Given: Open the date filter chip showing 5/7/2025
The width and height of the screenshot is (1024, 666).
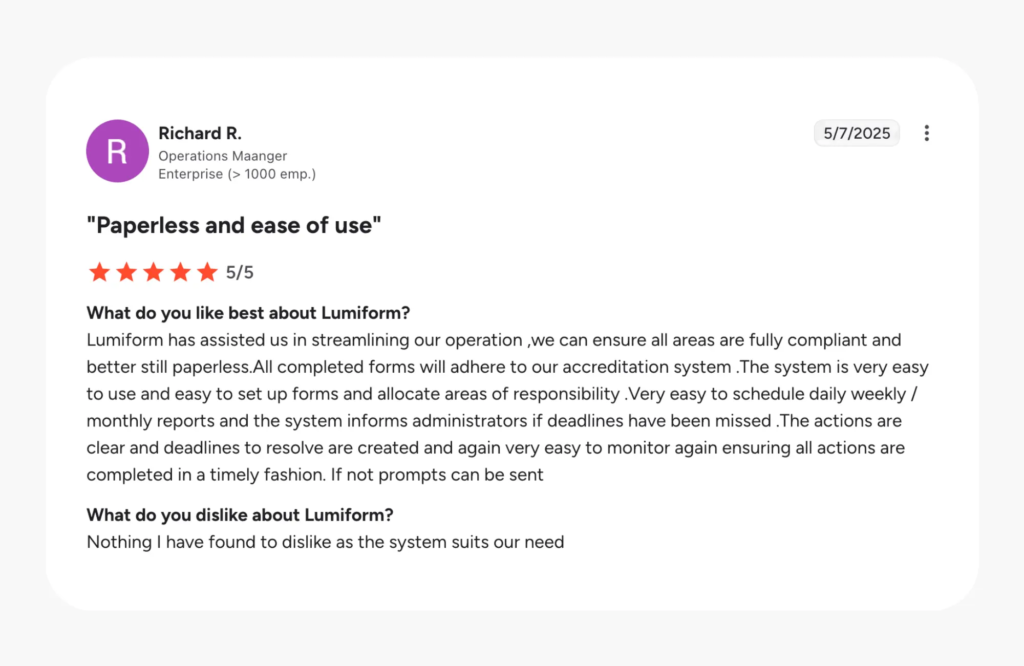Looking at the screenshot, I should [x=856, y=132].
